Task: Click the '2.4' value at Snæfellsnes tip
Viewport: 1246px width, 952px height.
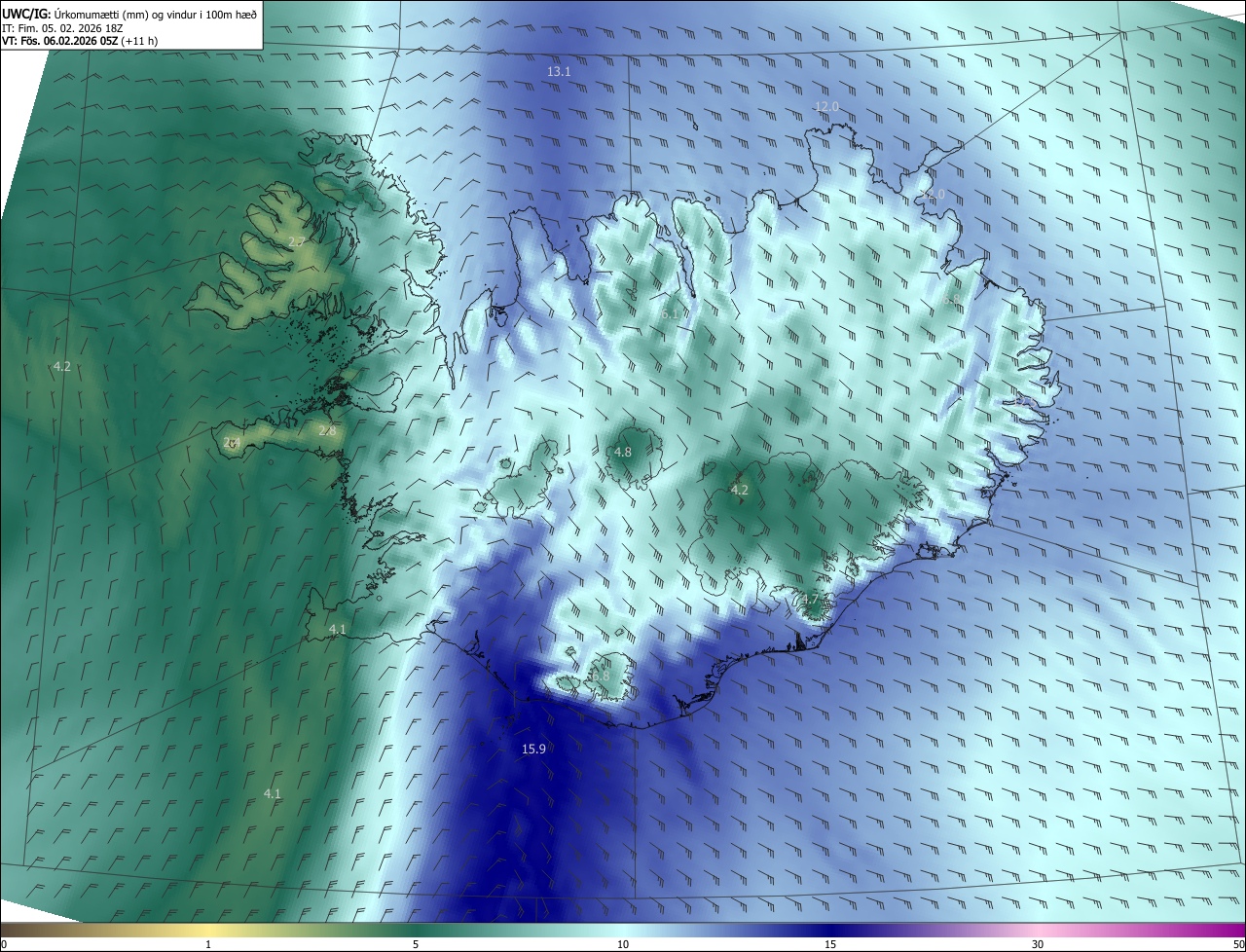Action: tap(232, 443)
